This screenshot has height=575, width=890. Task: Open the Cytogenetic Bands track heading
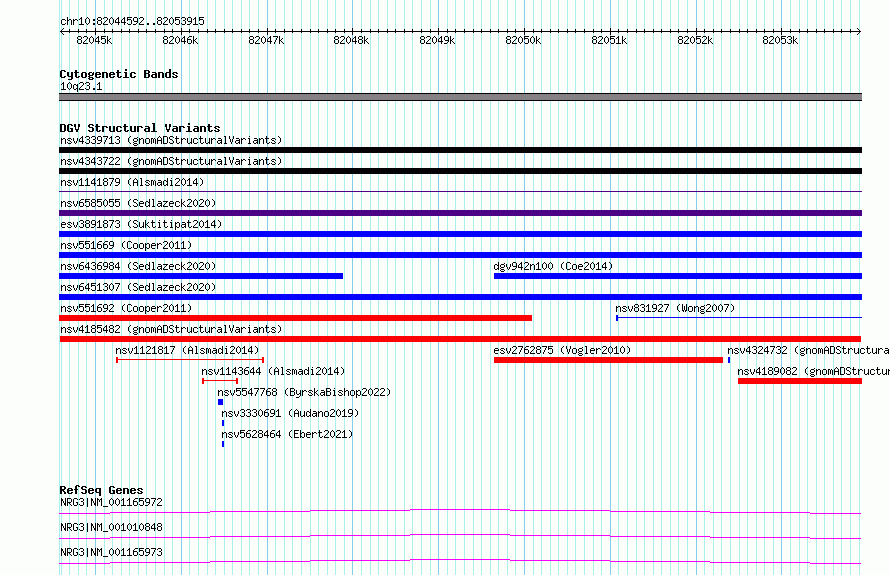tap(119, 74)
